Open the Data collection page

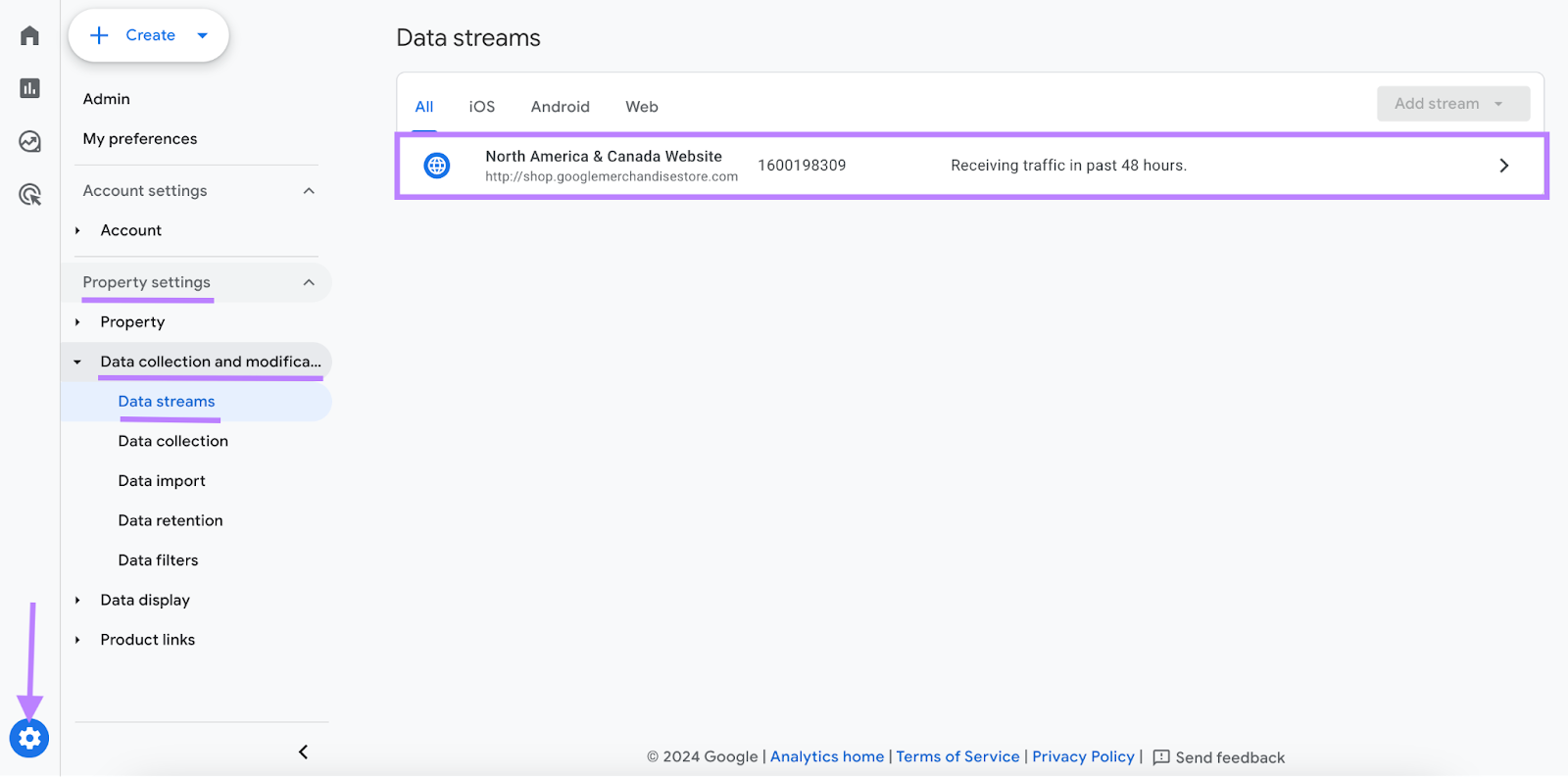pos(173,441)
